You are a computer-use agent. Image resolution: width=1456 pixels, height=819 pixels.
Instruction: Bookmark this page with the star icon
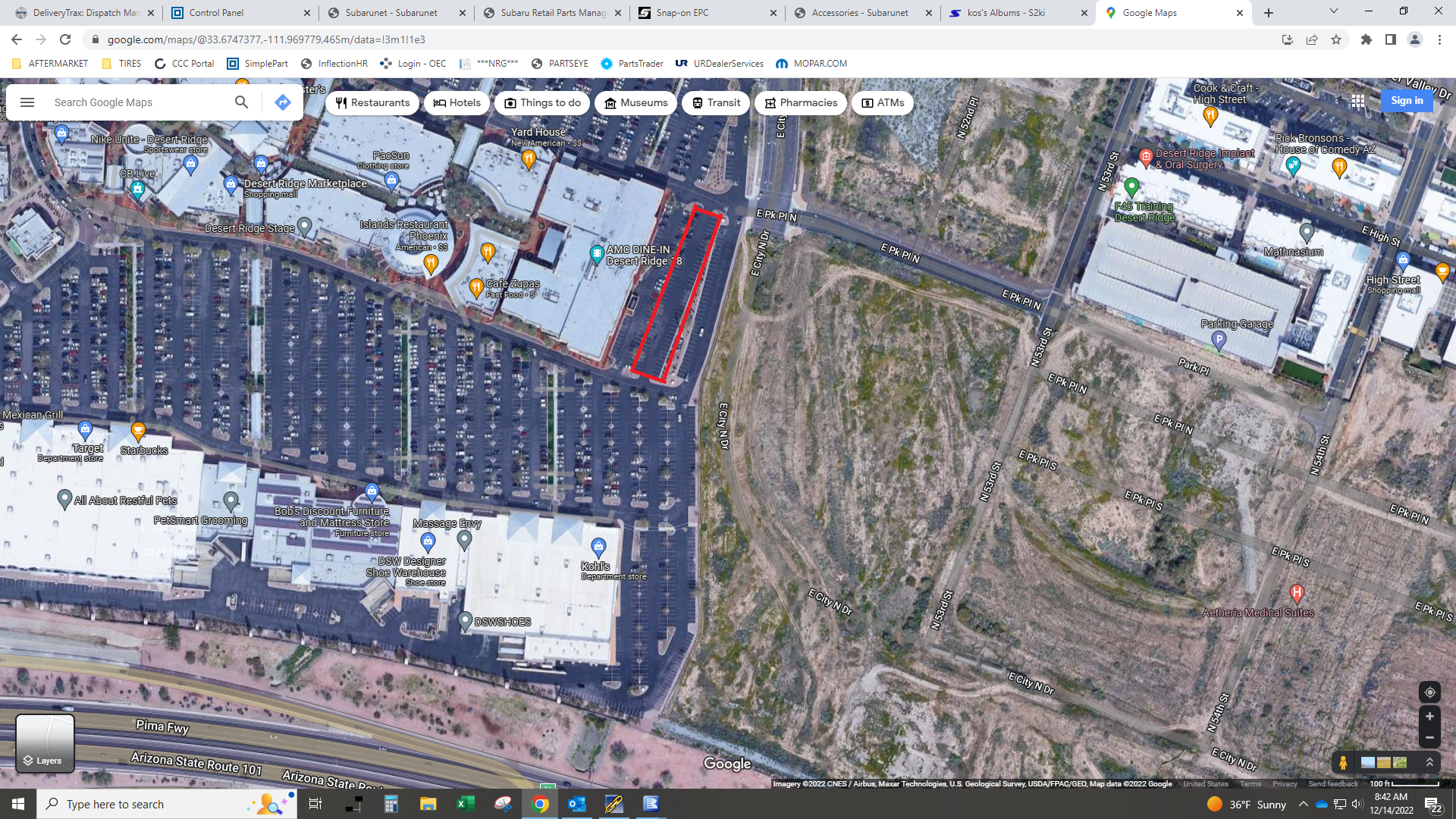(x=1336, y=39)
